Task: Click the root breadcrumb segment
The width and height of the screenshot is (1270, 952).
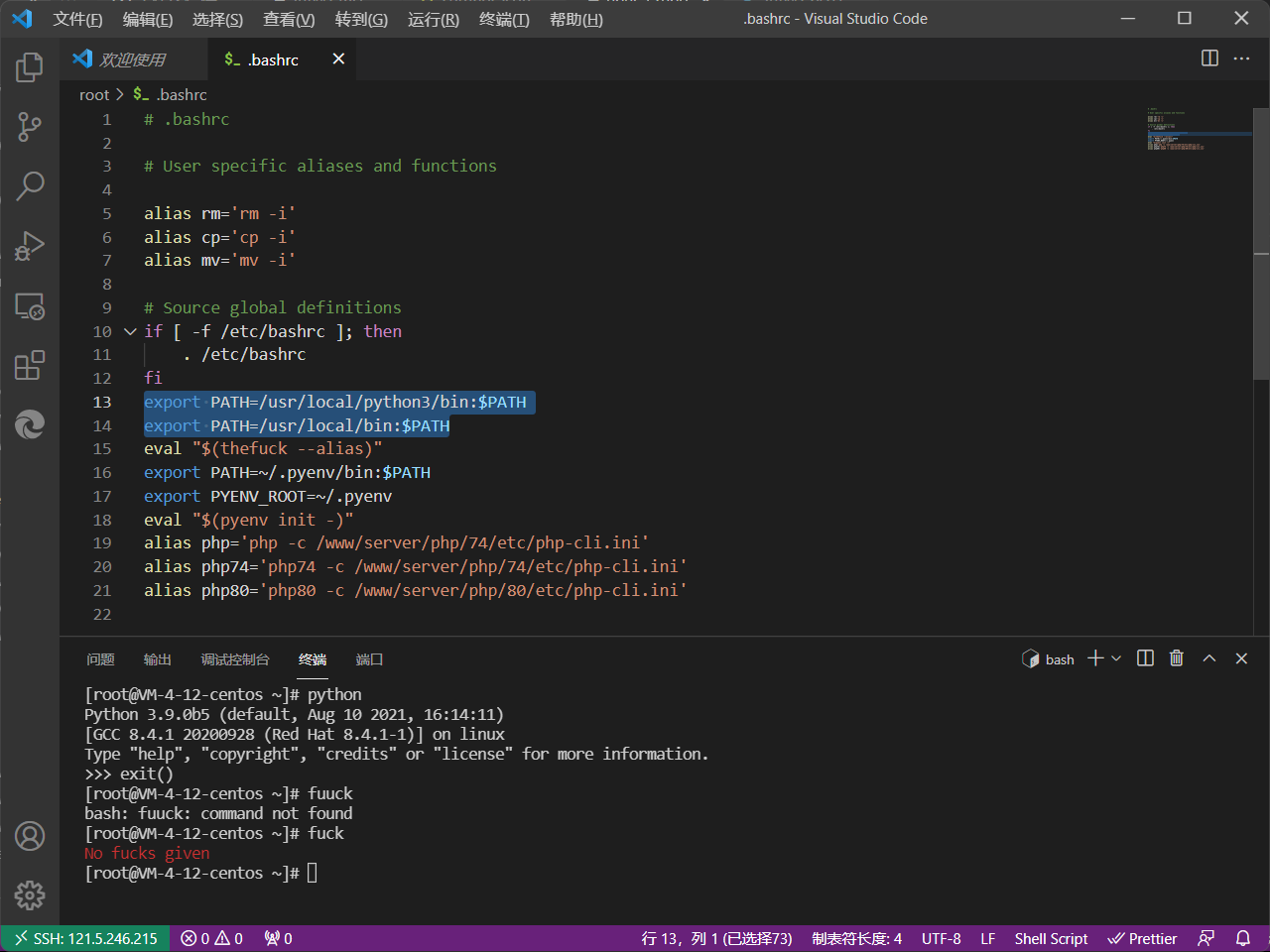Action: (x=94, y=95)
